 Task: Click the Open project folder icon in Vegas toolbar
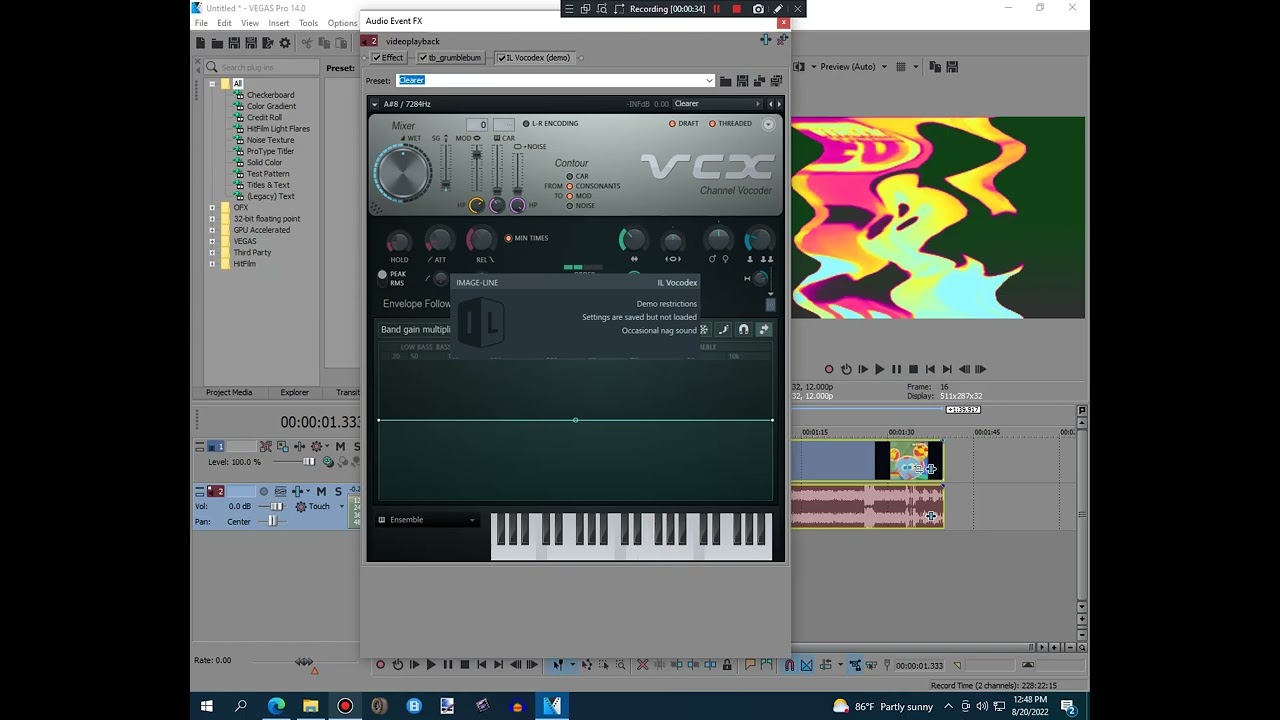tap(217, 43)
